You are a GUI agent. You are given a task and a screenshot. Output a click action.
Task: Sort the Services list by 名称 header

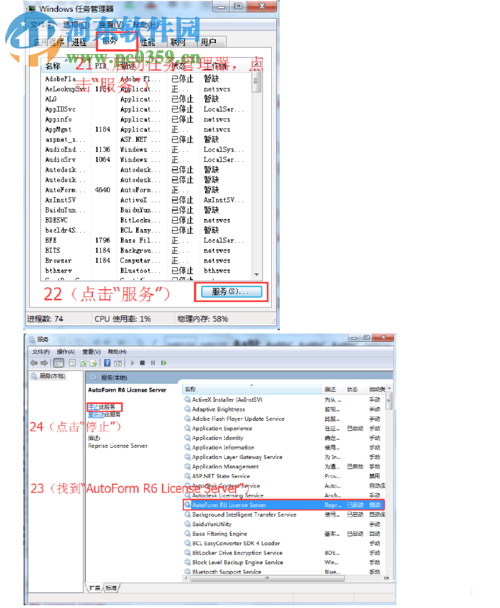(252, 389)
